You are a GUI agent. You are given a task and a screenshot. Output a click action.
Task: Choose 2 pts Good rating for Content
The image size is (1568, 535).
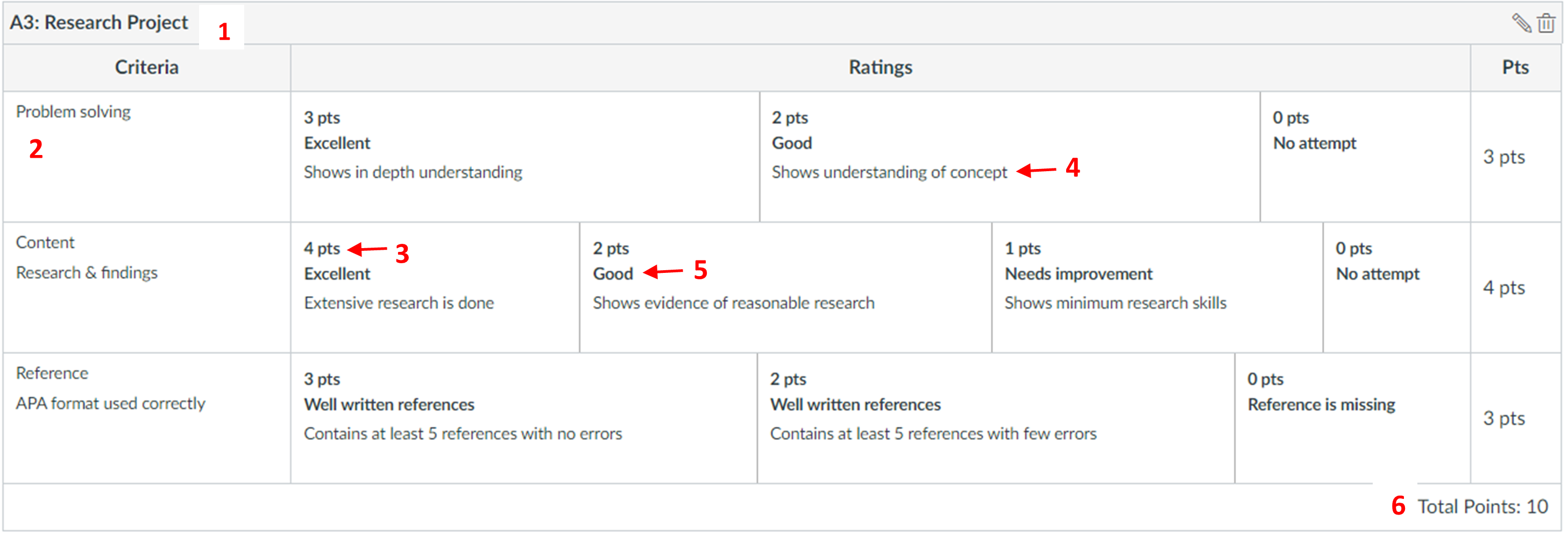point(785,287)
